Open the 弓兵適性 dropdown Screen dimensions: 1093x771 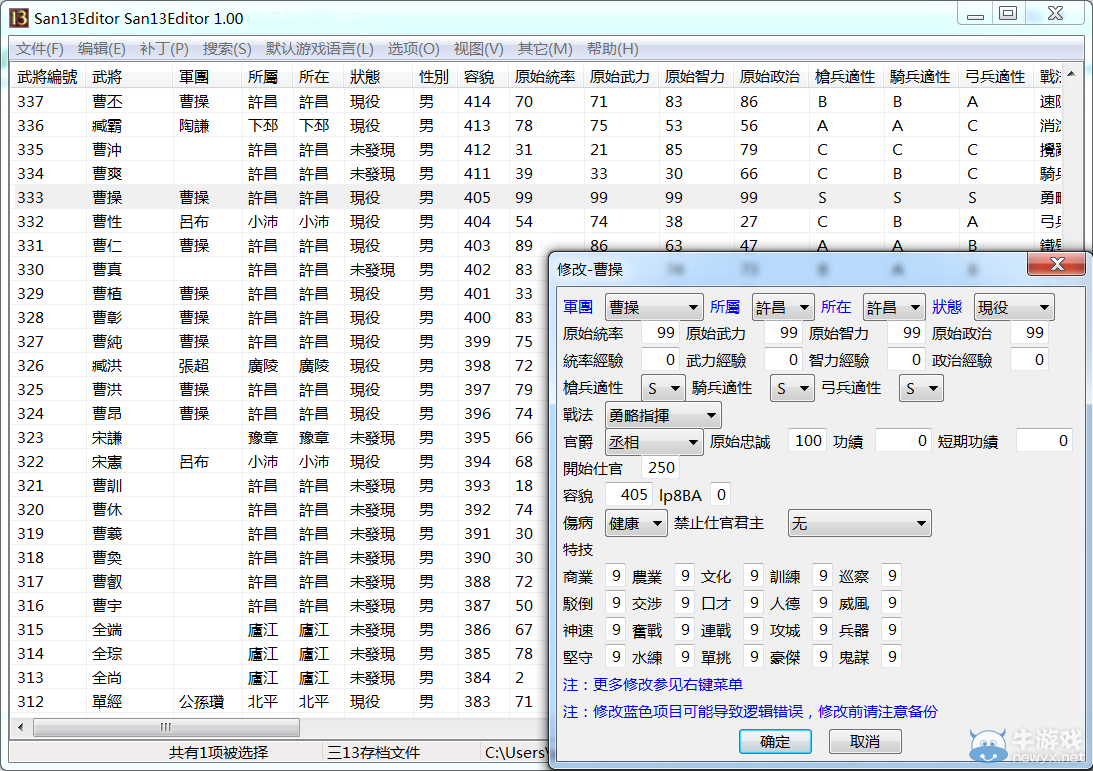[921, 388]
